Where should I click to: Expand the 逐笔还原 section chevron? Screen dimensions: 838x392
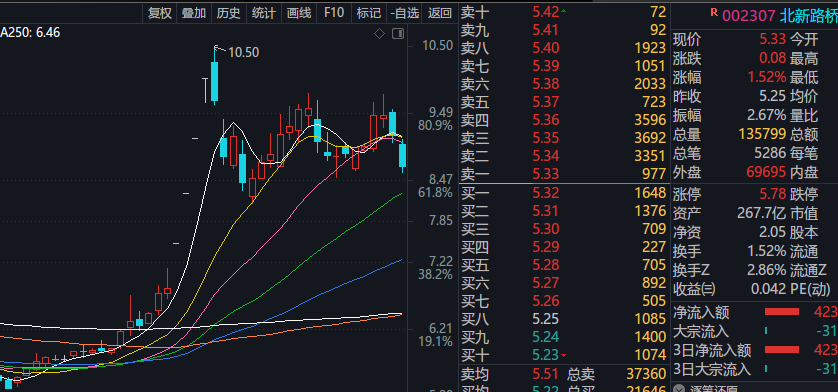click(x=678, y=389)
